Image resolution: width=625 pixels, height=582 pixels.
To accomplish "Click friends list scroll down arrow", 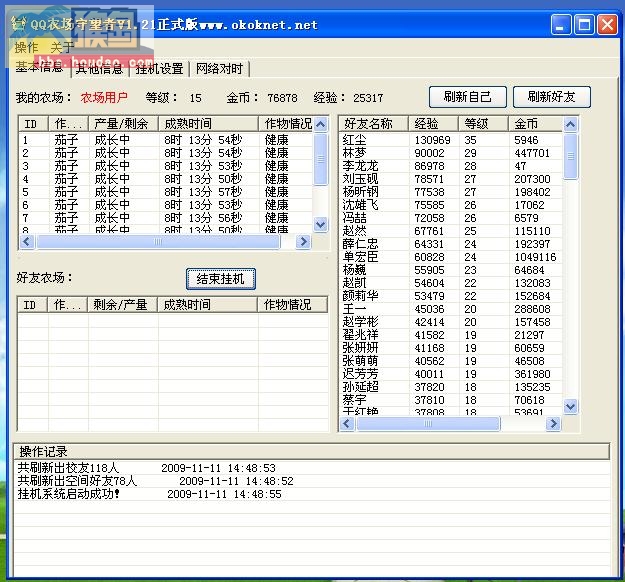I will [x=570, y=406].
